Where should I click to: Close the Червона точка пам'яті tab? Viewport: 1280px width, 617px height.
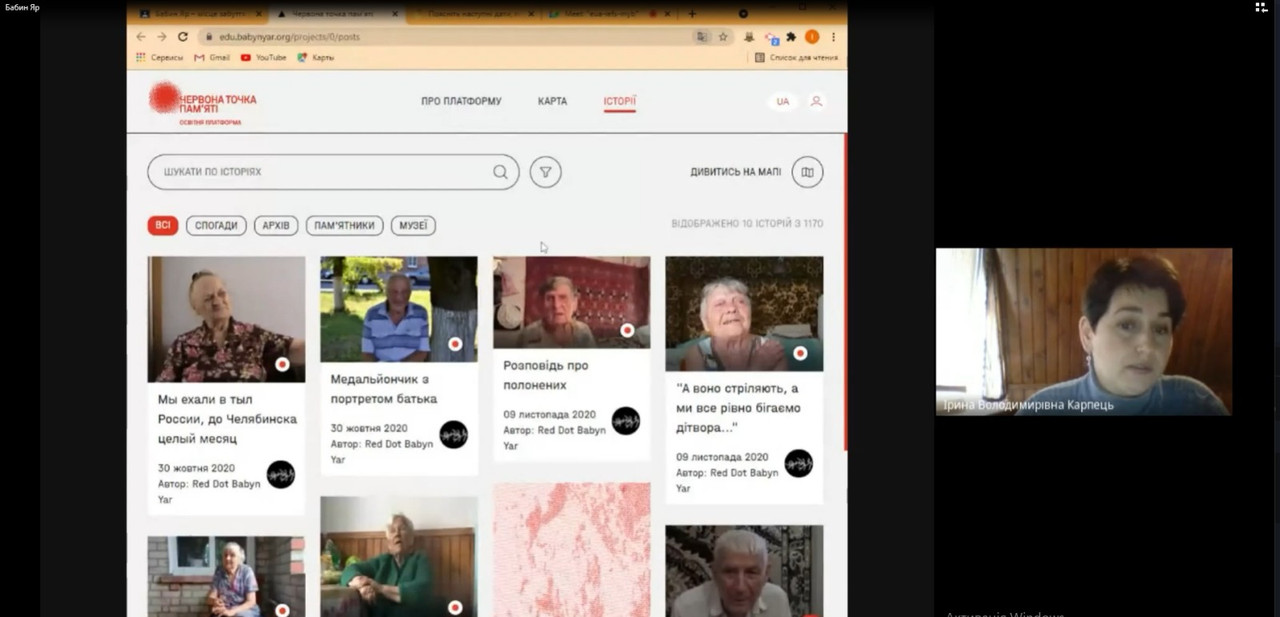pyautogui.click(x=395, y=14)
